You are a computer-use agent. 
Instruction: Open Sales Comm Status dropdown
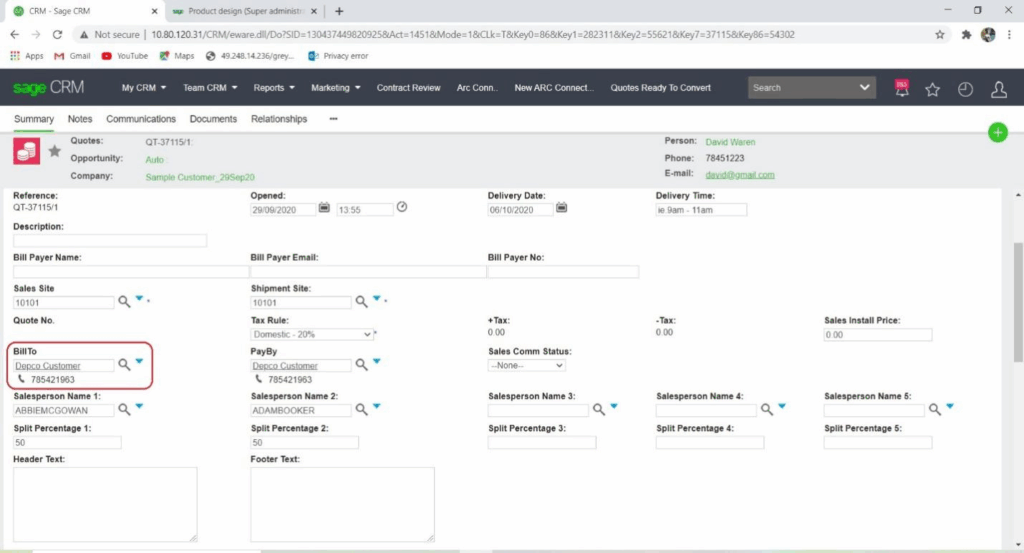[526, 366]
